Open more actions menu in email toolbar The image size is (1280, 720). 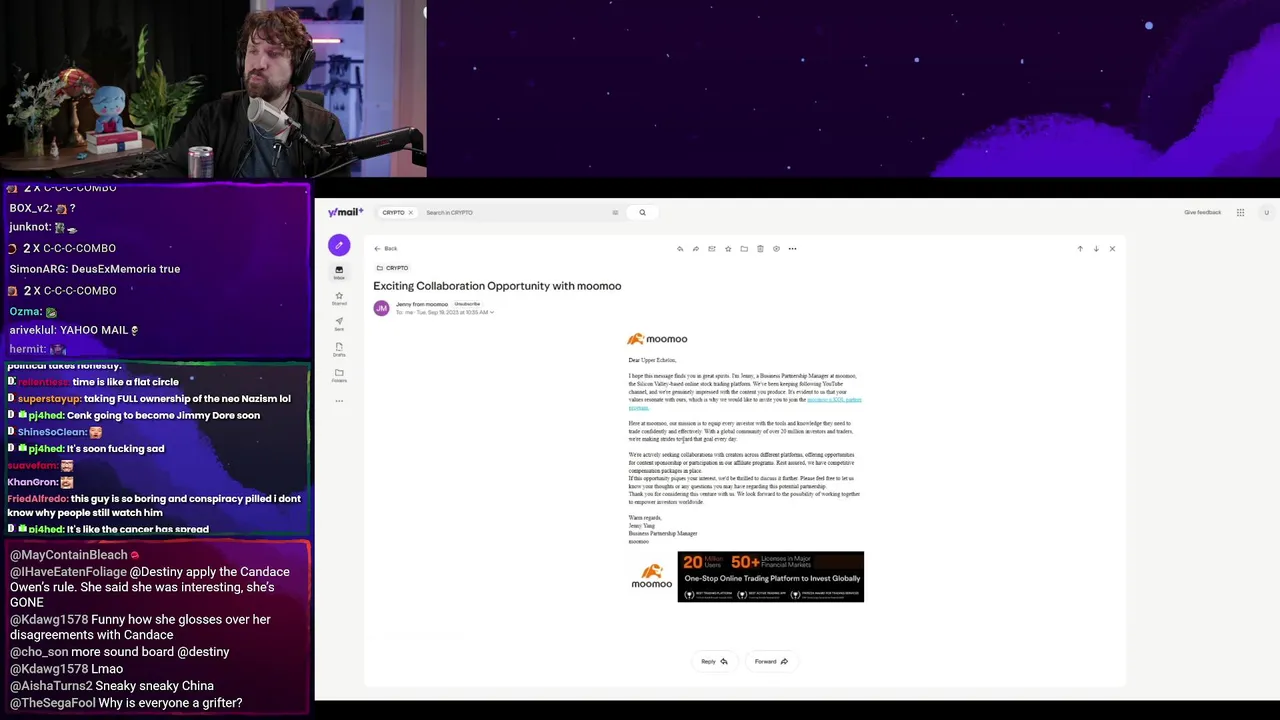[x=792, y=249]
